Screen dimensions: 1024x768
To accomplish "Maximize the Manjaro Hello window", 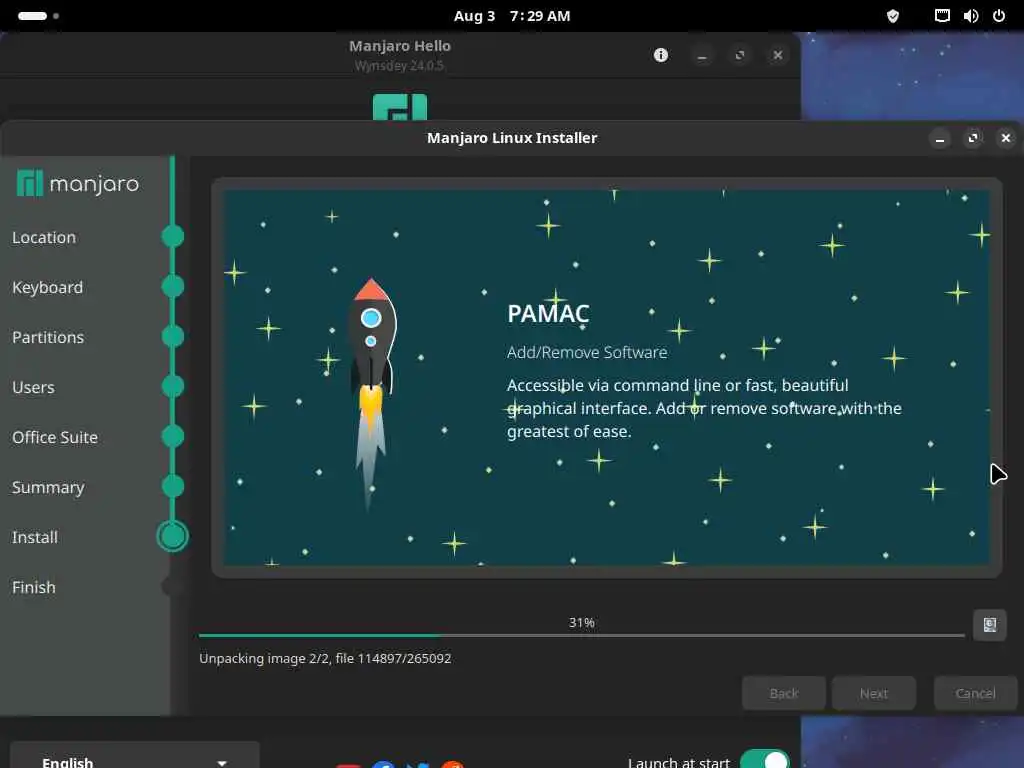I will [x=740, y=56].
